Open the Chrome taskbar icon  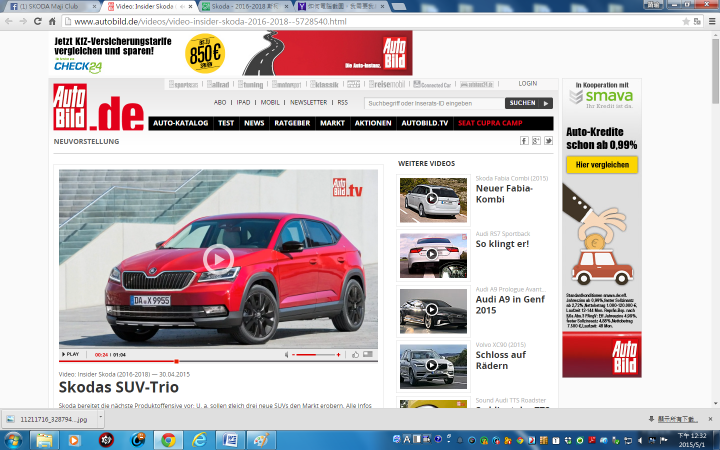168,440
